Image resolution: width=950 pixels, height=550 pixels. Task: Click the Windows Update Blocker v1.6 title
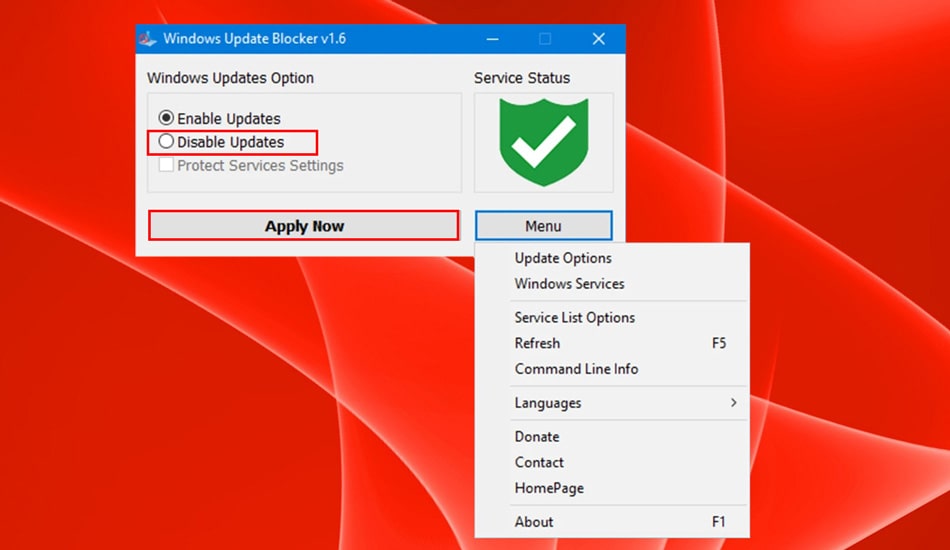pyautogui.click(x=254, y=39)
